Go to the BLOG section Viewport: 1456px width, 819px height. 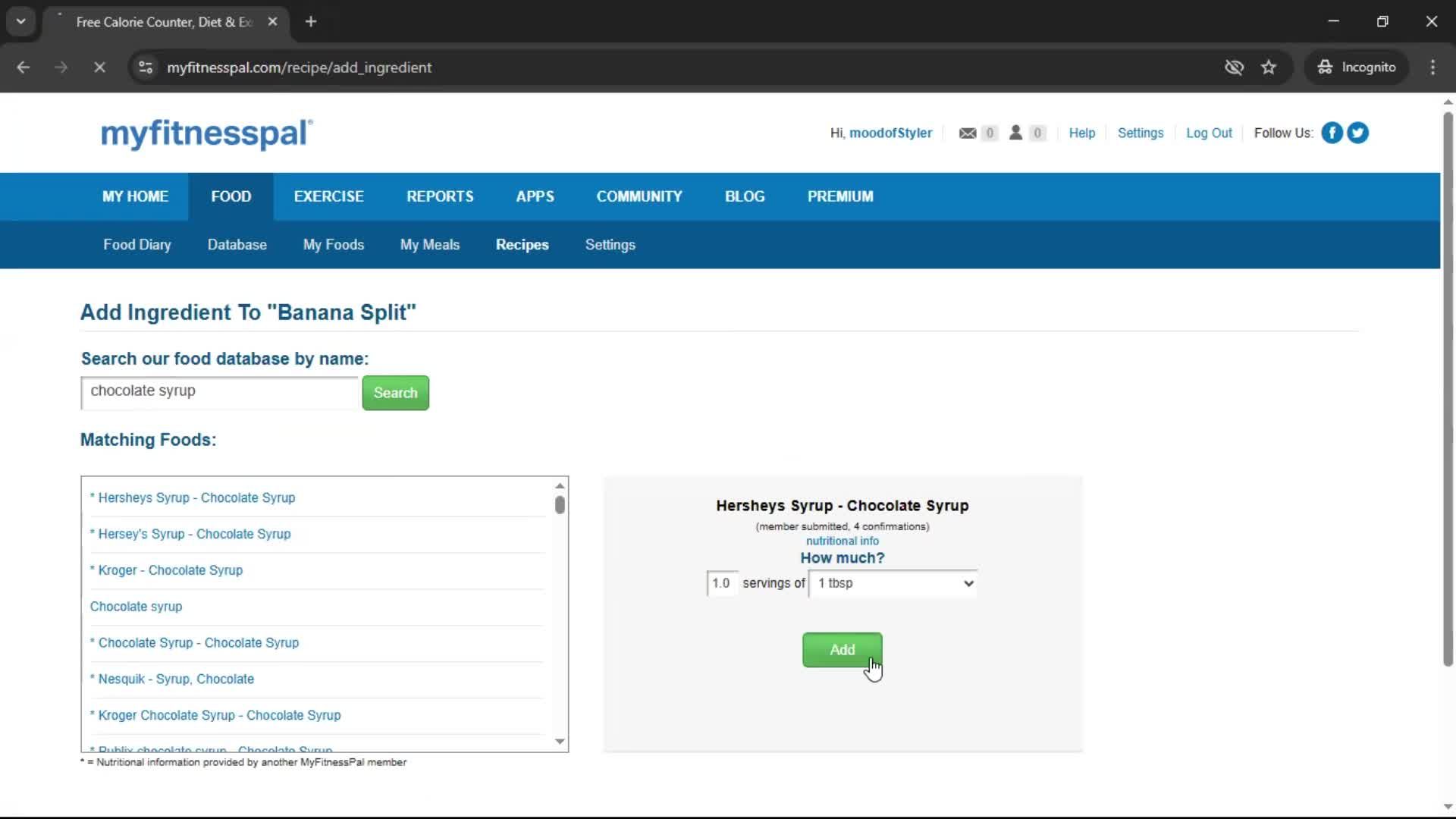point(745,196)
